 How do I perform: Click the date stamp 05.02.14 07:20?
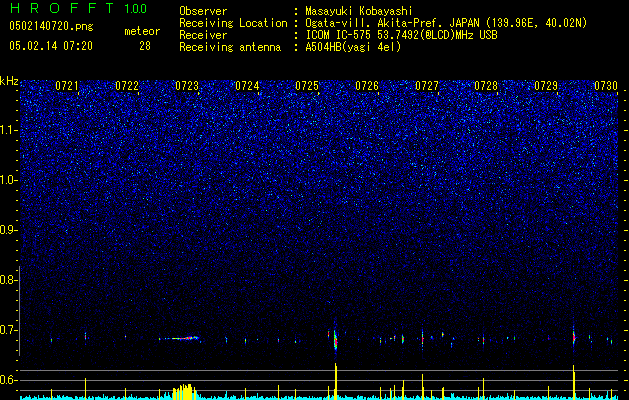point(51,46)
